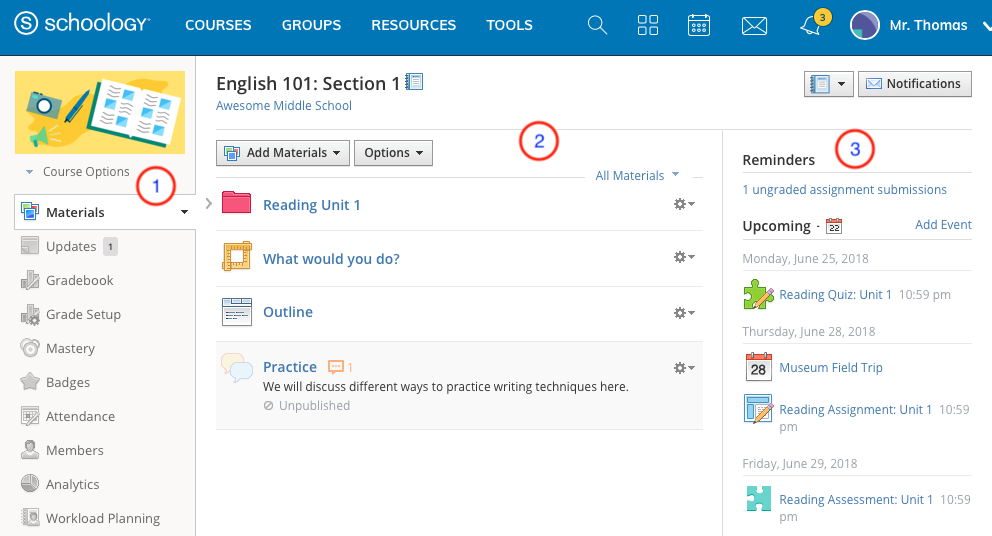
Task: Select Members in the sidebar
Action: click(75, 450)
